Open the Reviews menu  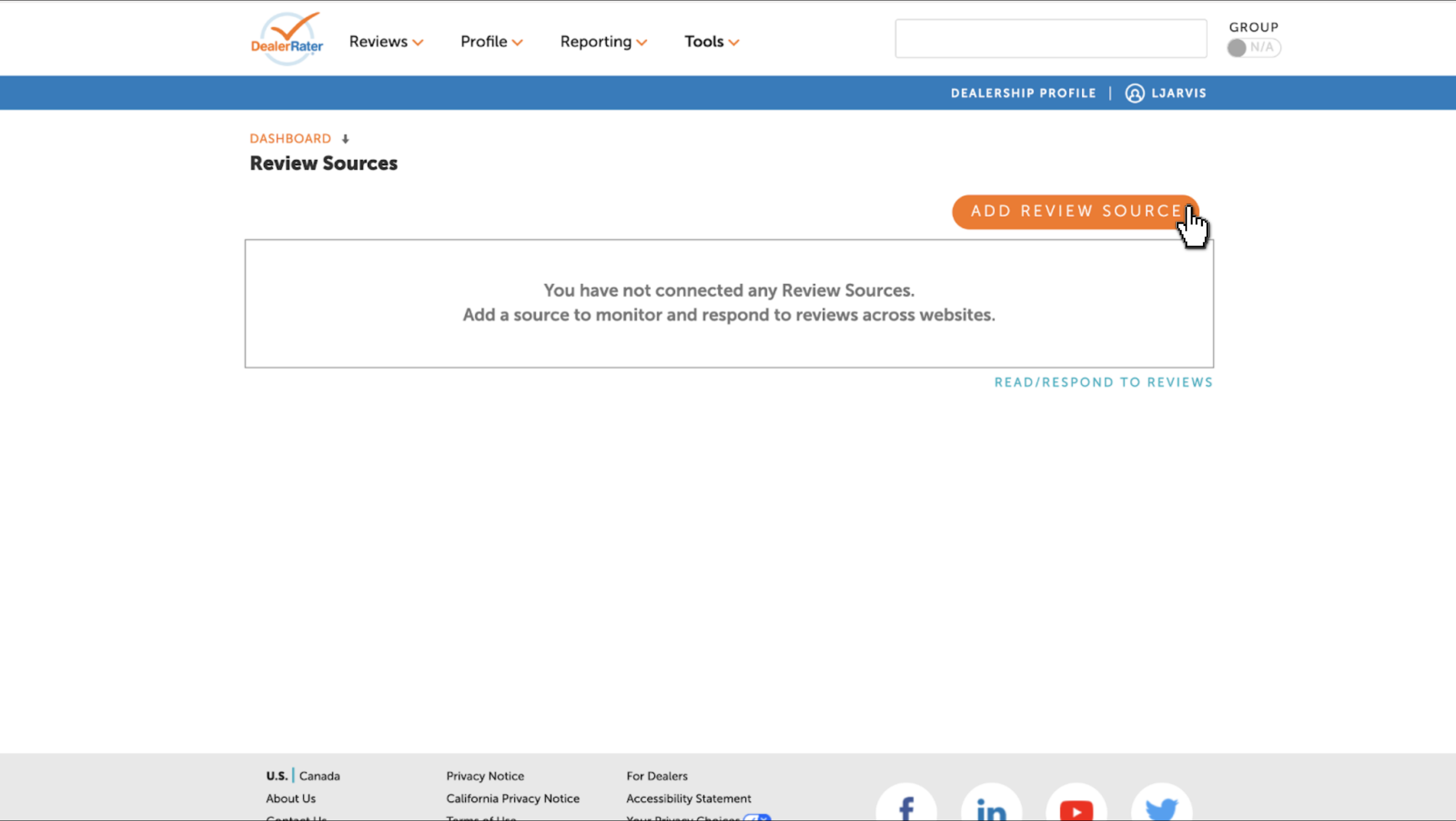click(386, 42)
